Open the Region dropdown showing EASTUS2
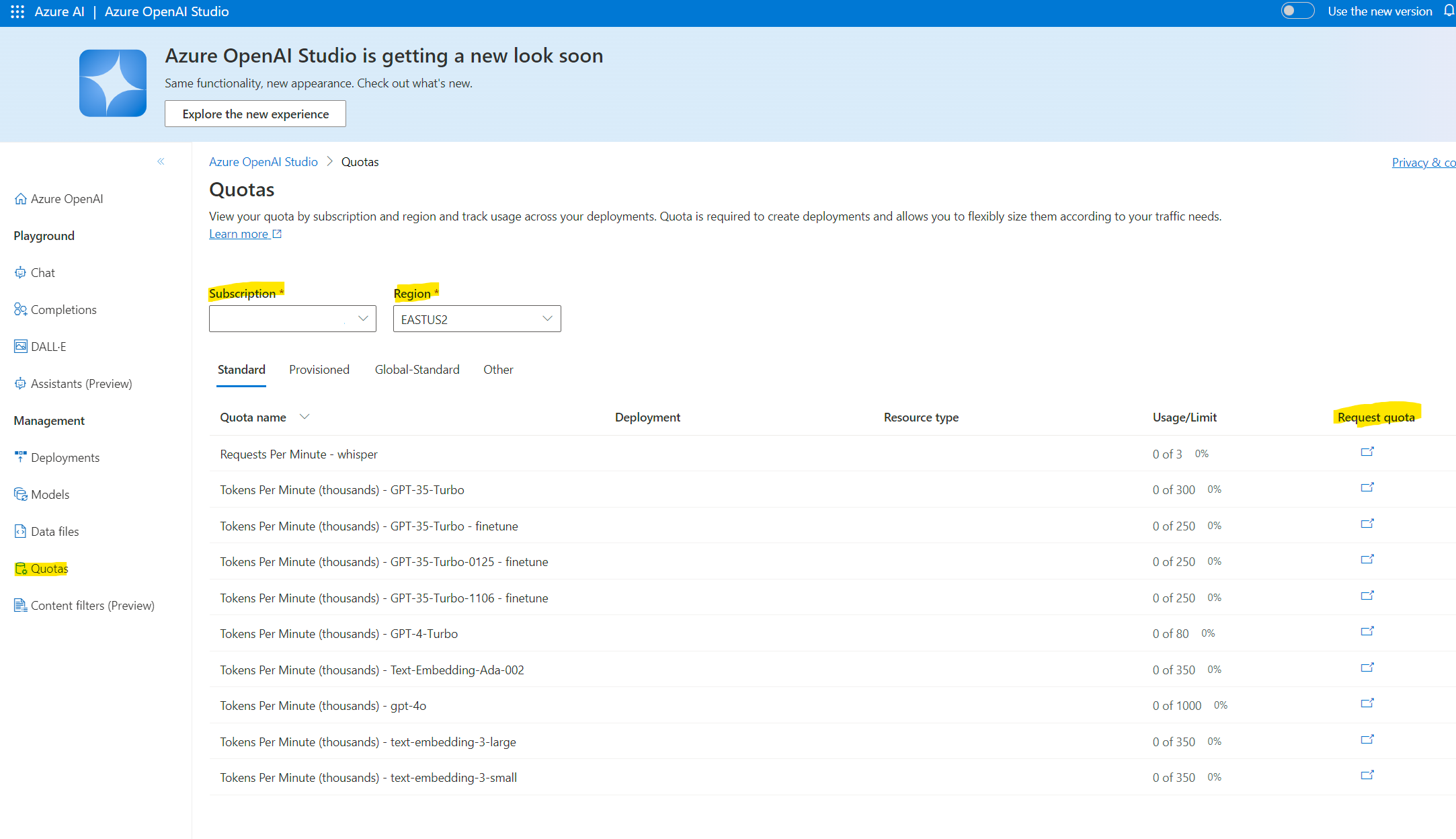This screenshot has height=839, width=1456. (477, 319)
